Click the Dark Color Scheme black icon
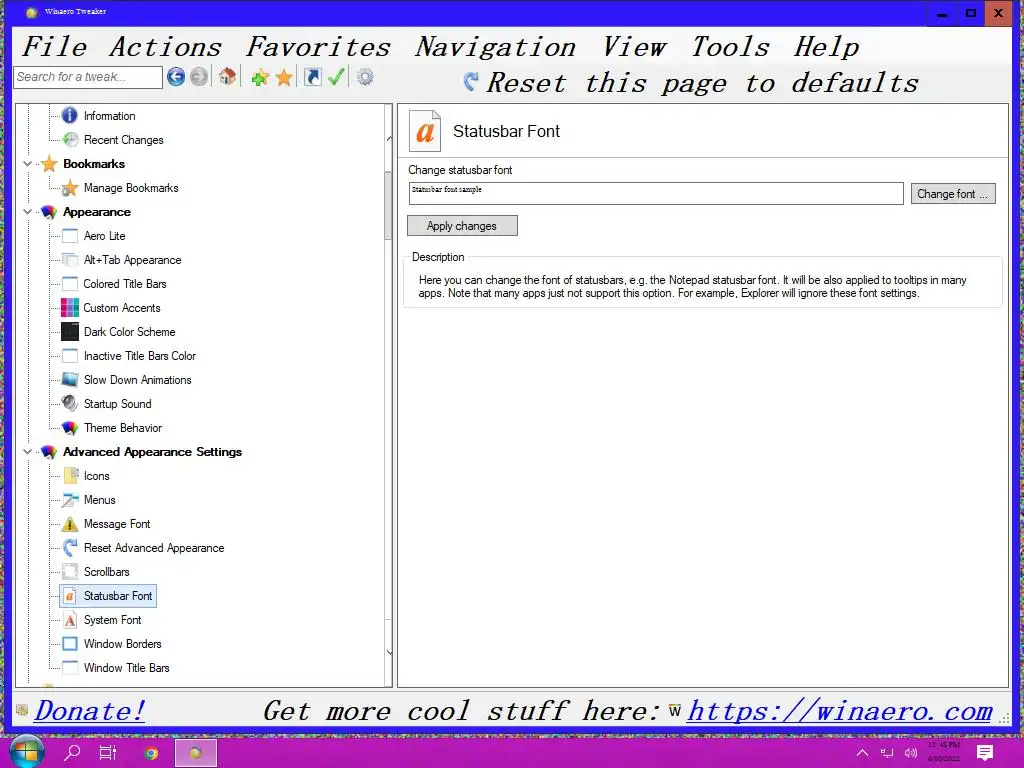Screen dimensions: 1024x768 70,332
